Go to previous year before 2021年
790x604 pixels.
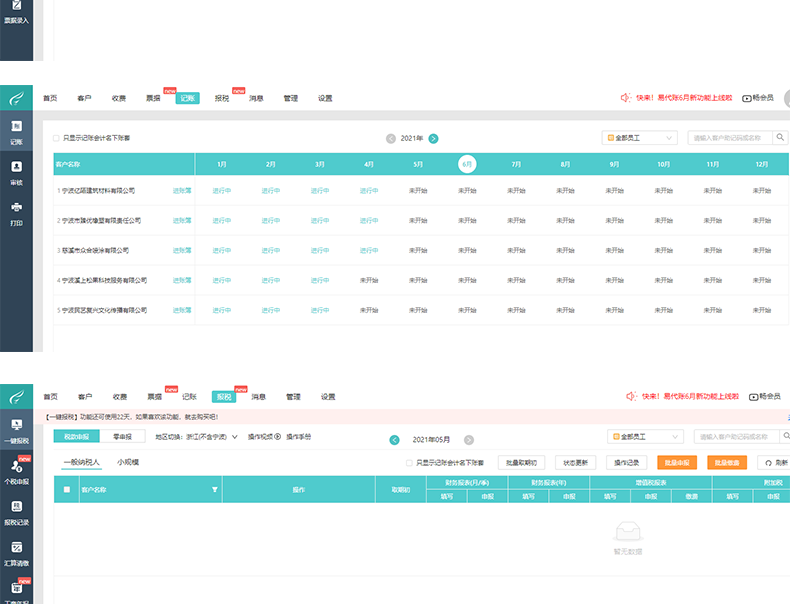391,138
